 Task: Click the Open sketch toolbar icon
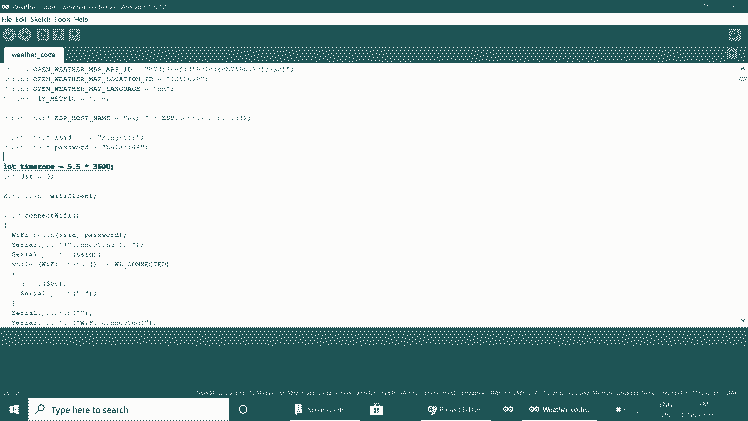pyautogui.click(x=58, y=34)
